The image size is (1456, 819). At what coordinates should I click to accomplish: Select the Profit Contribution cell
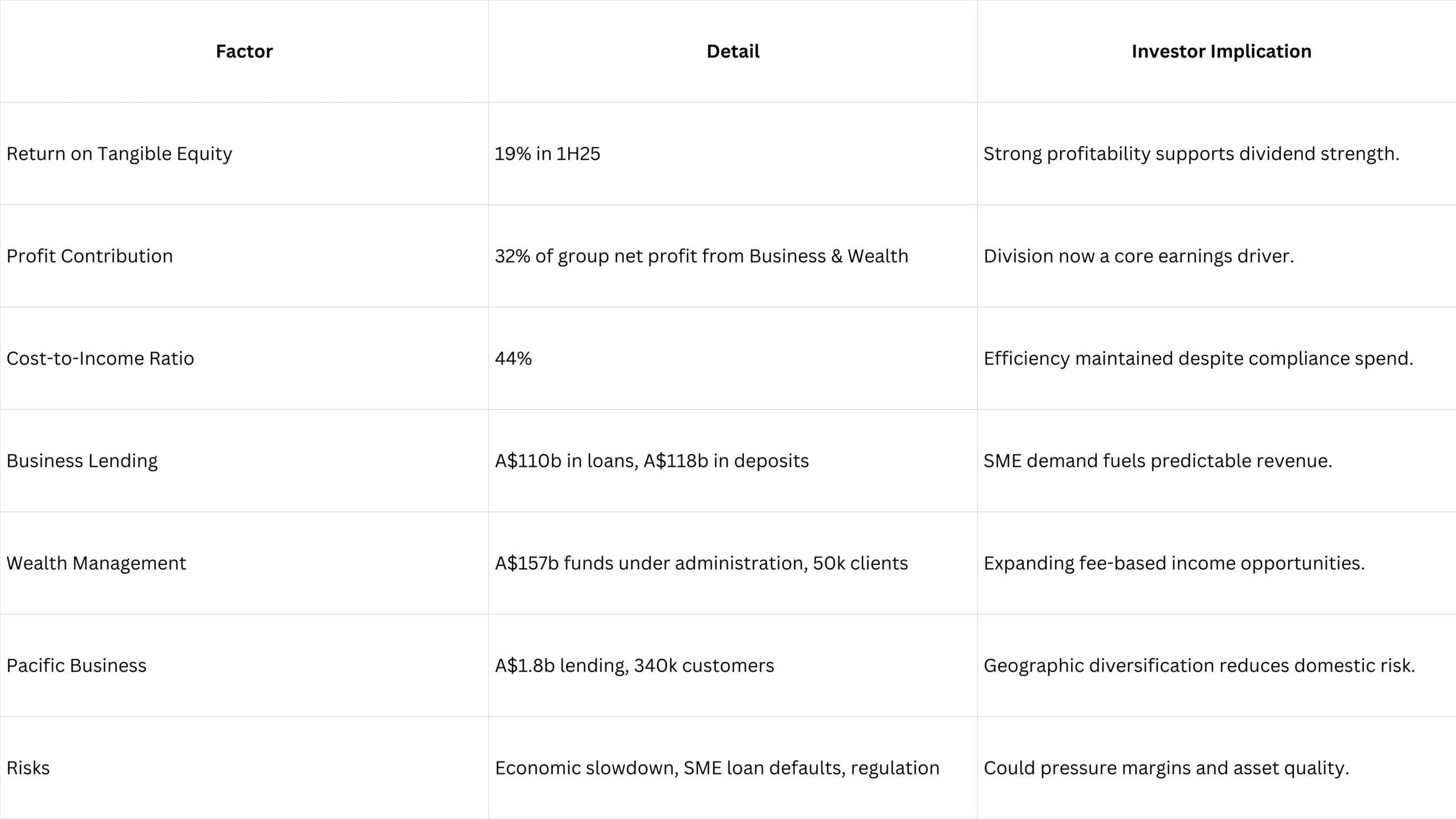click(90, 256)
